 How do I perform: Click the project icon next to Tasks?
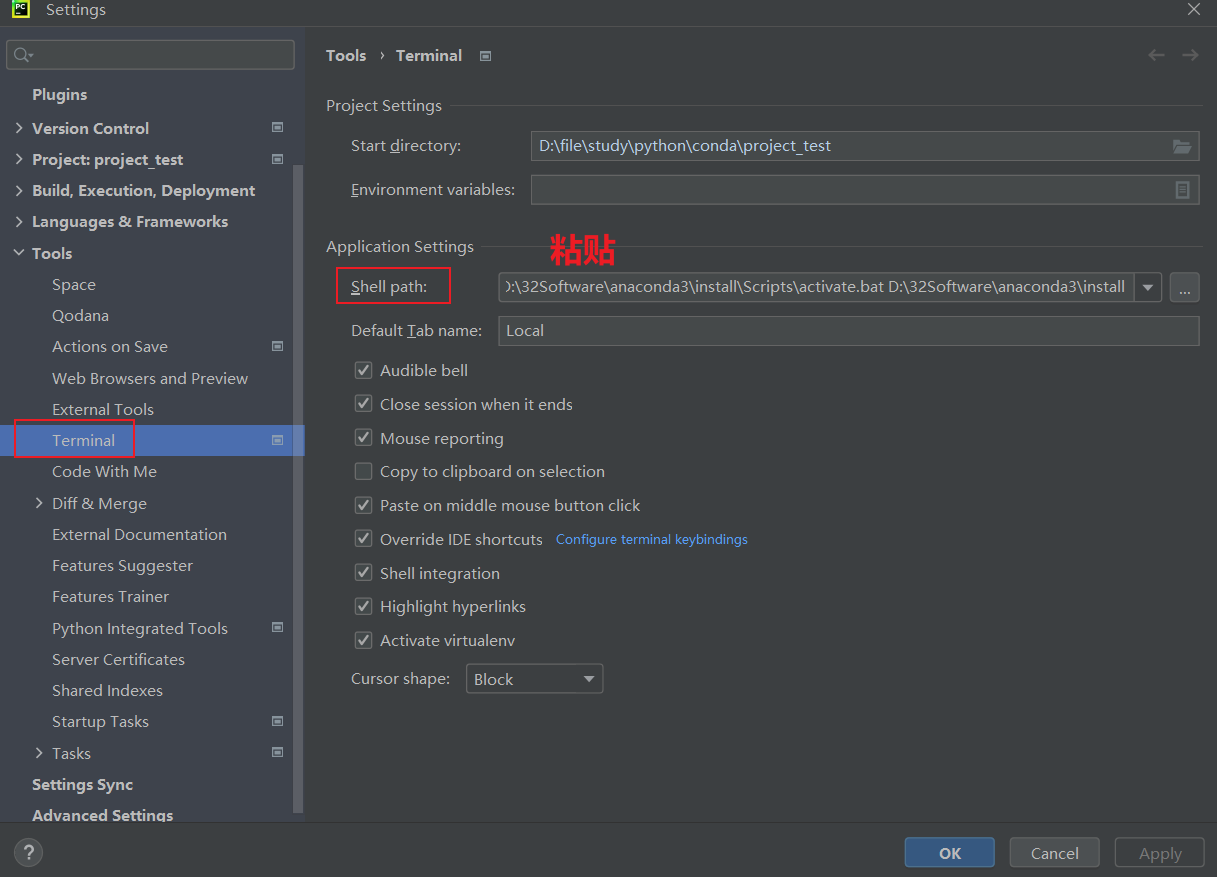tap(277, 752)
